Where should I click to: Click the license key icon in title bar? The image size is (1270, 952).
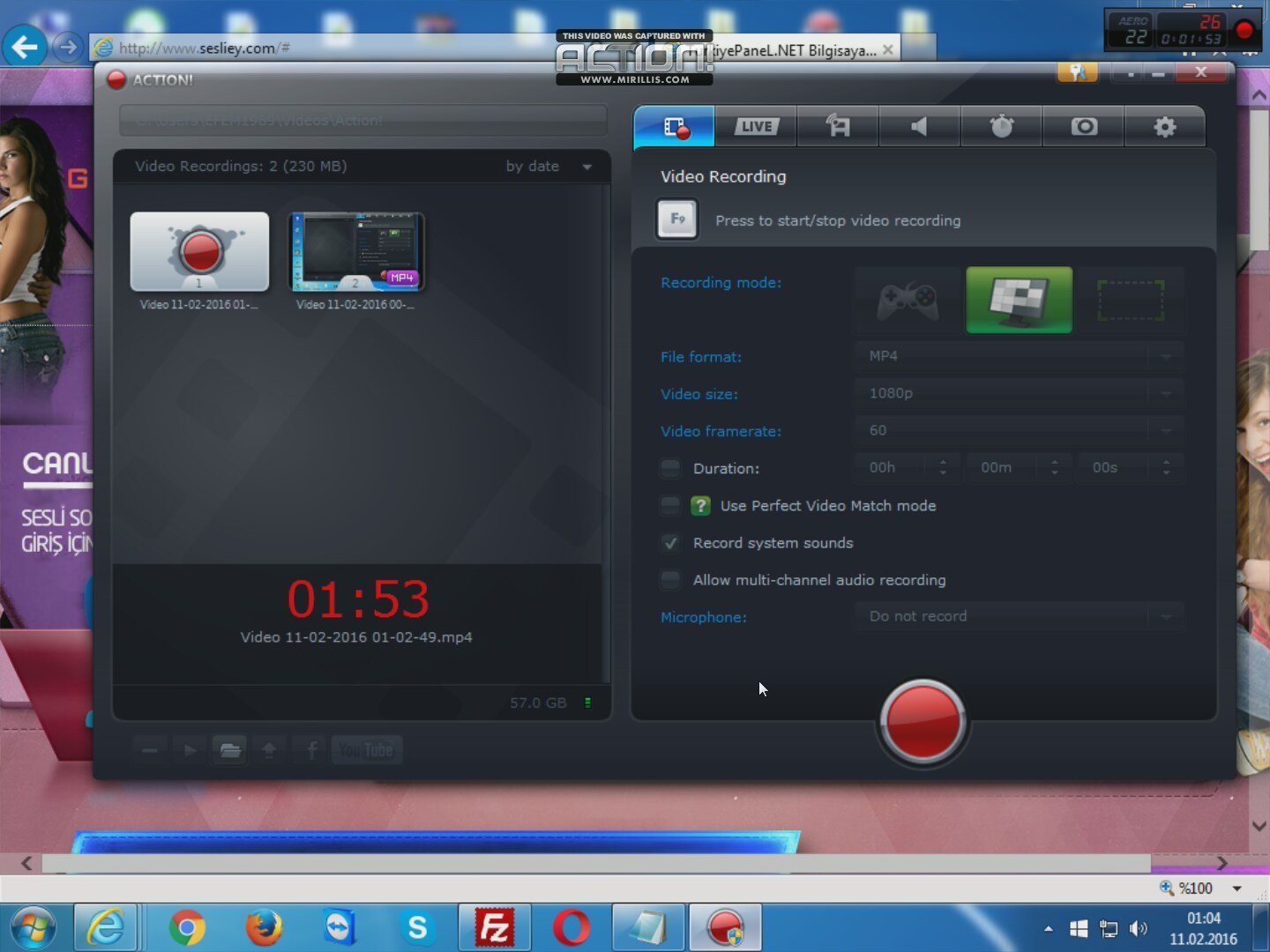[1077, 72]
